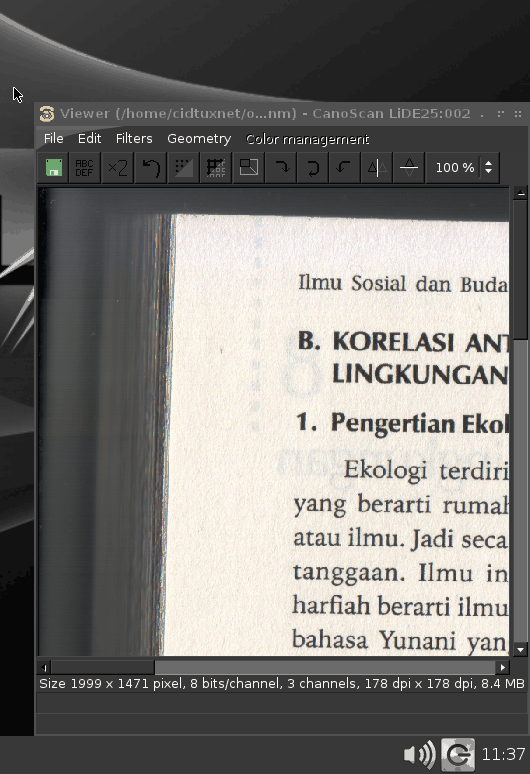Click the horizontal scrollbar left arrow

(45, 668)
